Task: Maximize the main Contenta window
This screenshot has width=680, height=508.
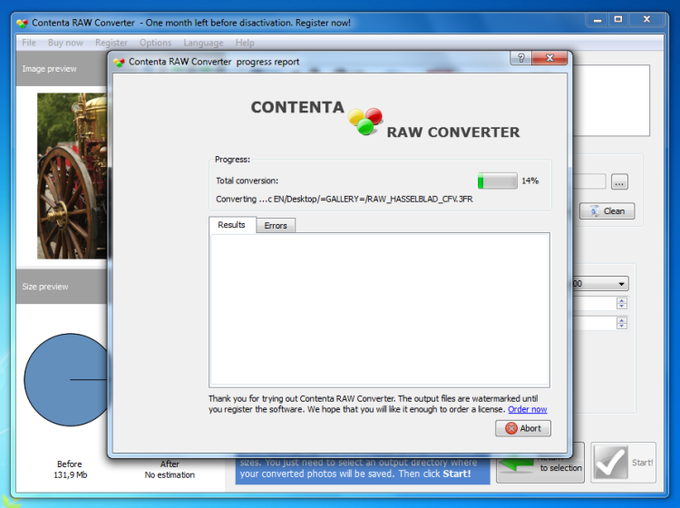Action: tap(618, 20)
